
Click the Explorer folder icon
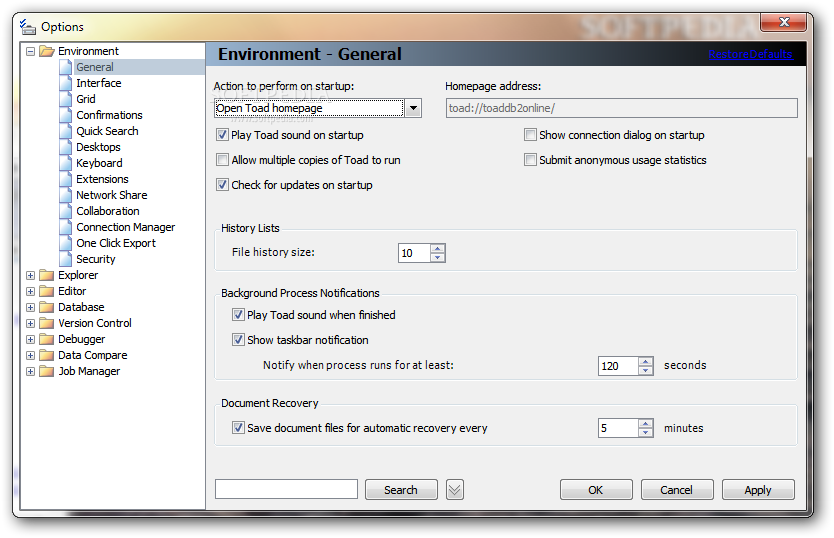[x=47, y=275]
